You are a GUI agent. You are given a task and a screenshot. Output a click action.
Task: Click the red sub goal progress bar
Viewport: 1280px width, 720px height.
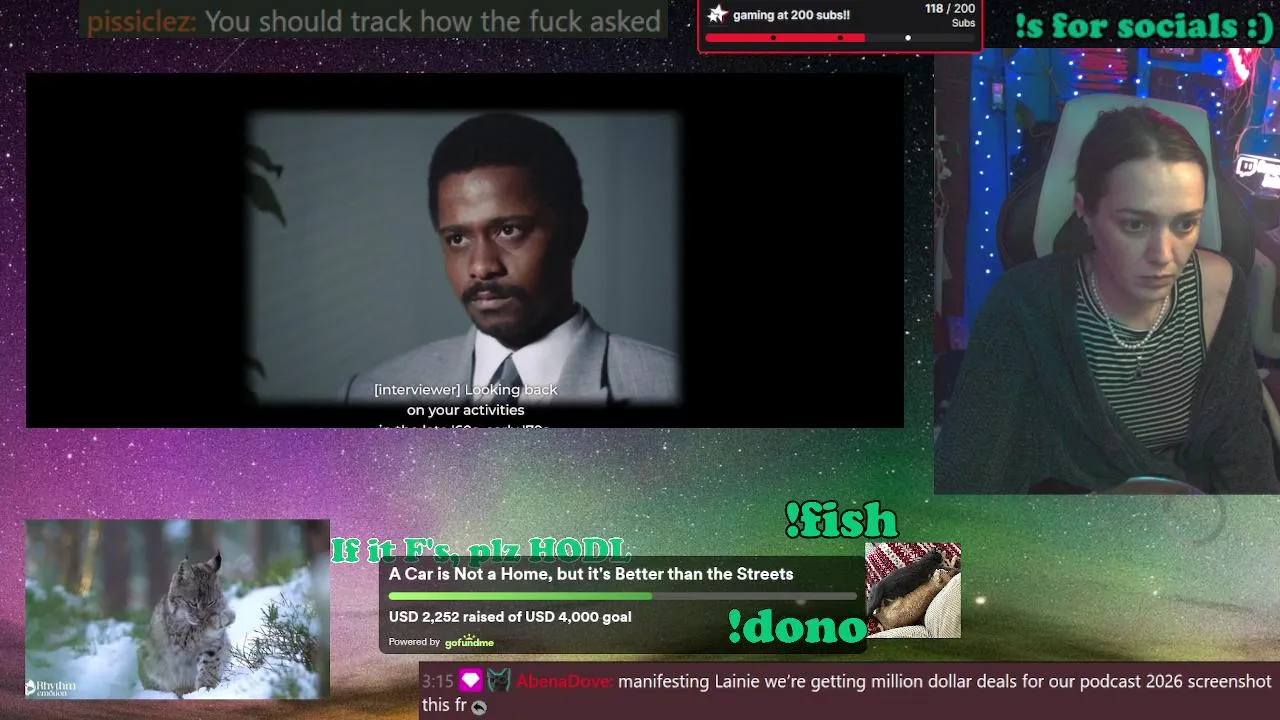[x=840, y=38]
